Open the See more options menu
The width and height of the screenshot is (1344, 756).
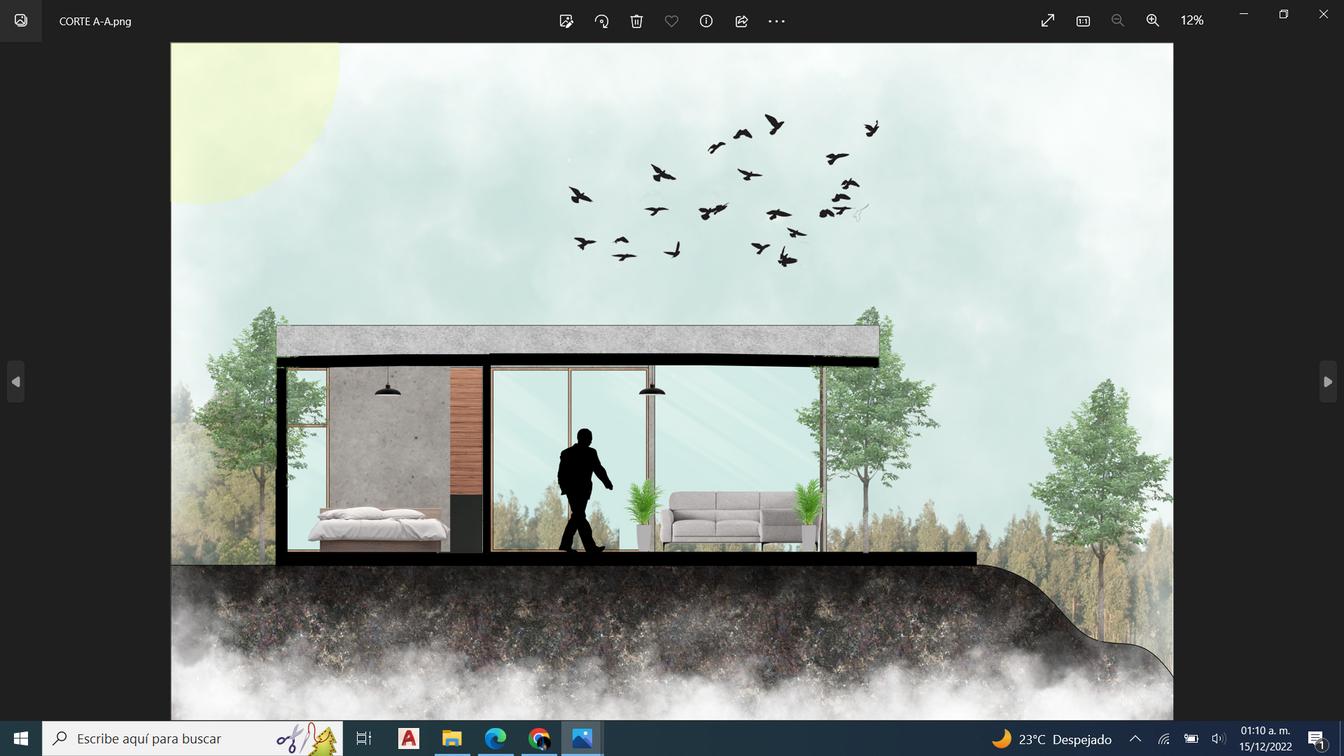[x=776, y=21]
